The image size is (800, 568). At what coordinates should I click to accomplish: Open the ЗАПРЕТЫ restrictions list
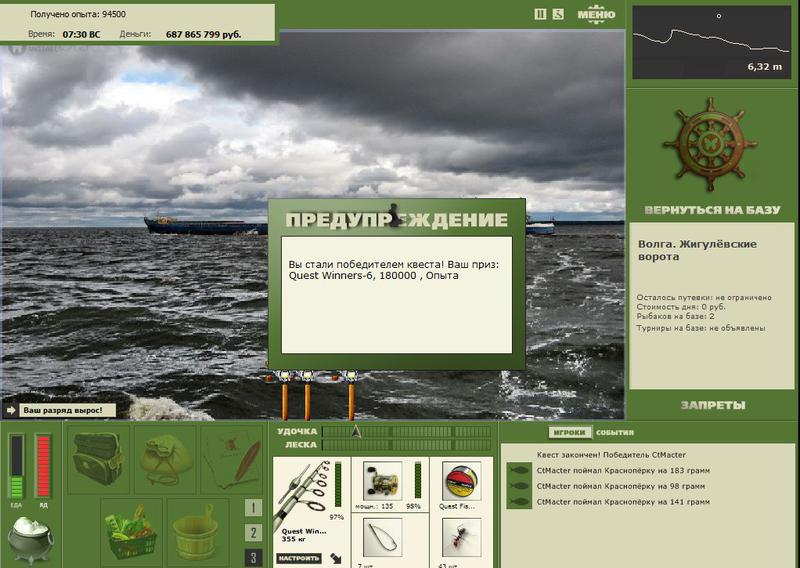pos(713,406)
